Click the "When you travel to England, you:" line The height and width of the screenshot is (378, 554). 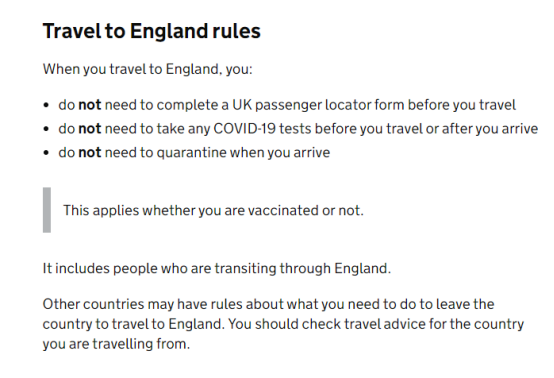(148, 69)
